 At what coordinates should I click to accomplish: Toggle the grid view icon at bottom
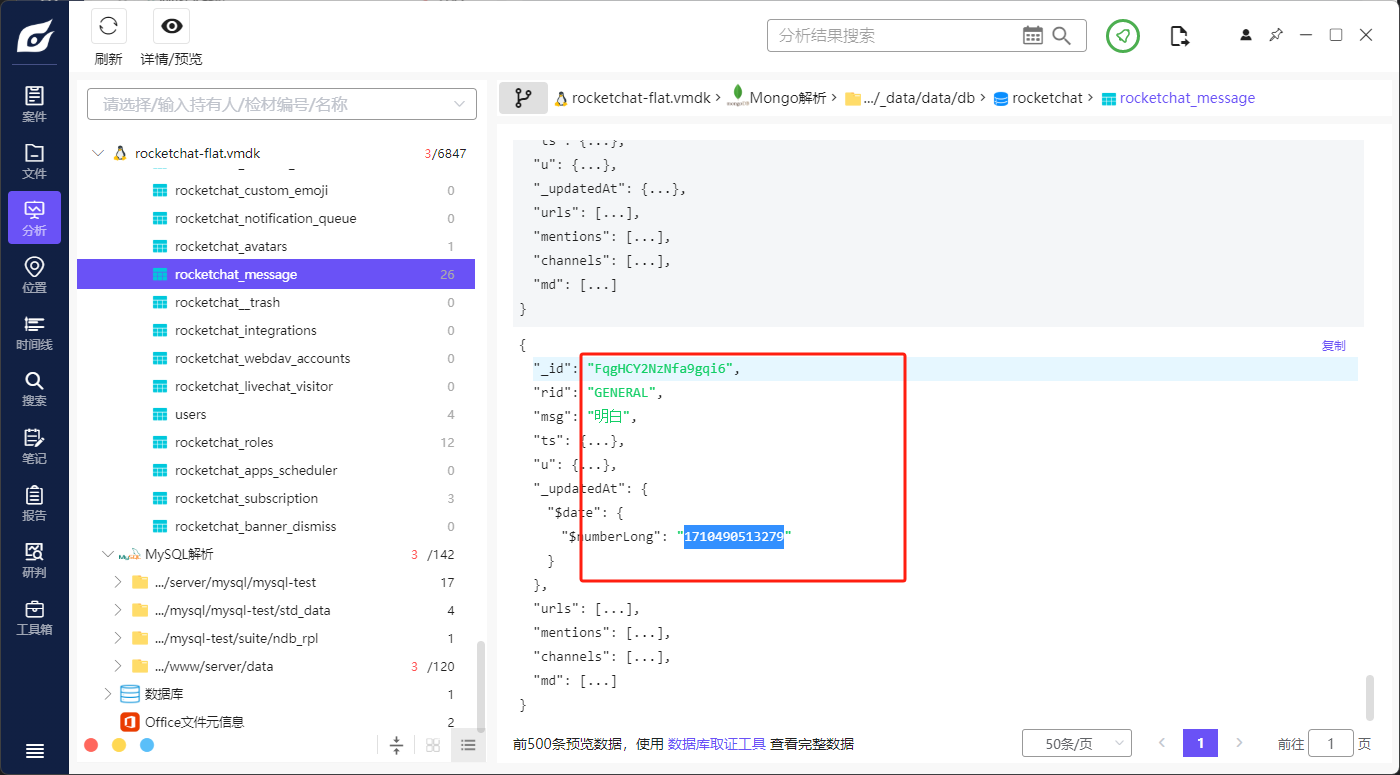point(433,745)
